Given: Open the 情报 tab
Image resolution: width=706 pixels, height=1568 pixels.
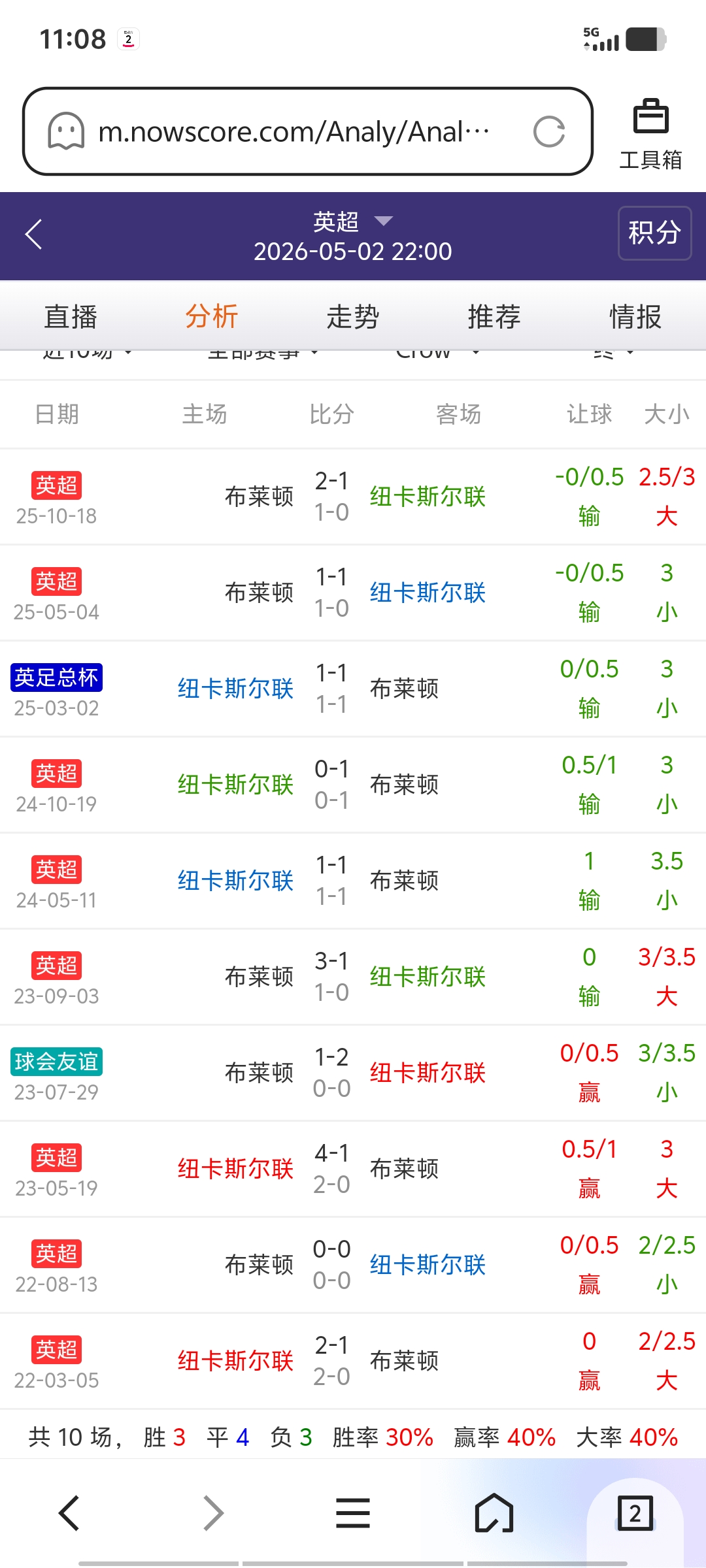Looking at the screenshot, I should (x=635, y=317).
